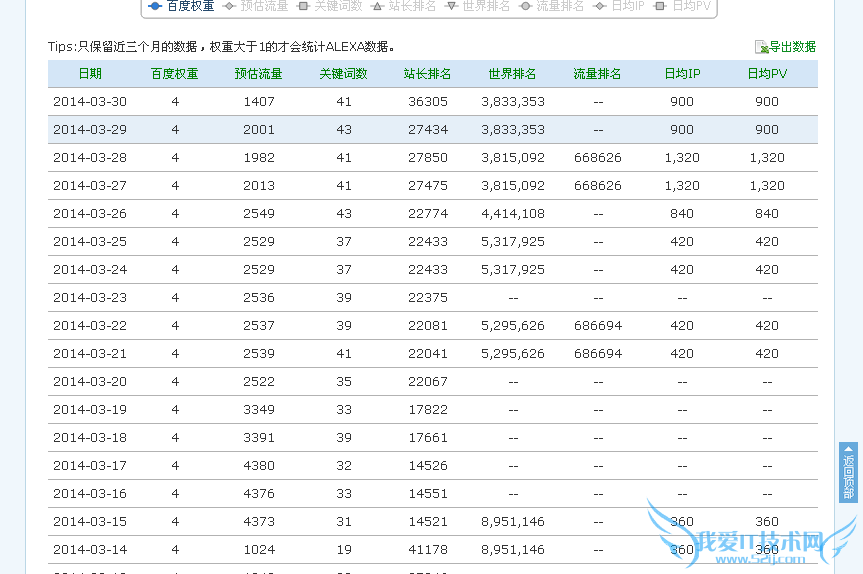Select the date cell 2014-03-14
The height and width of the screenshot is (574, 863).
tap(90, 550)
